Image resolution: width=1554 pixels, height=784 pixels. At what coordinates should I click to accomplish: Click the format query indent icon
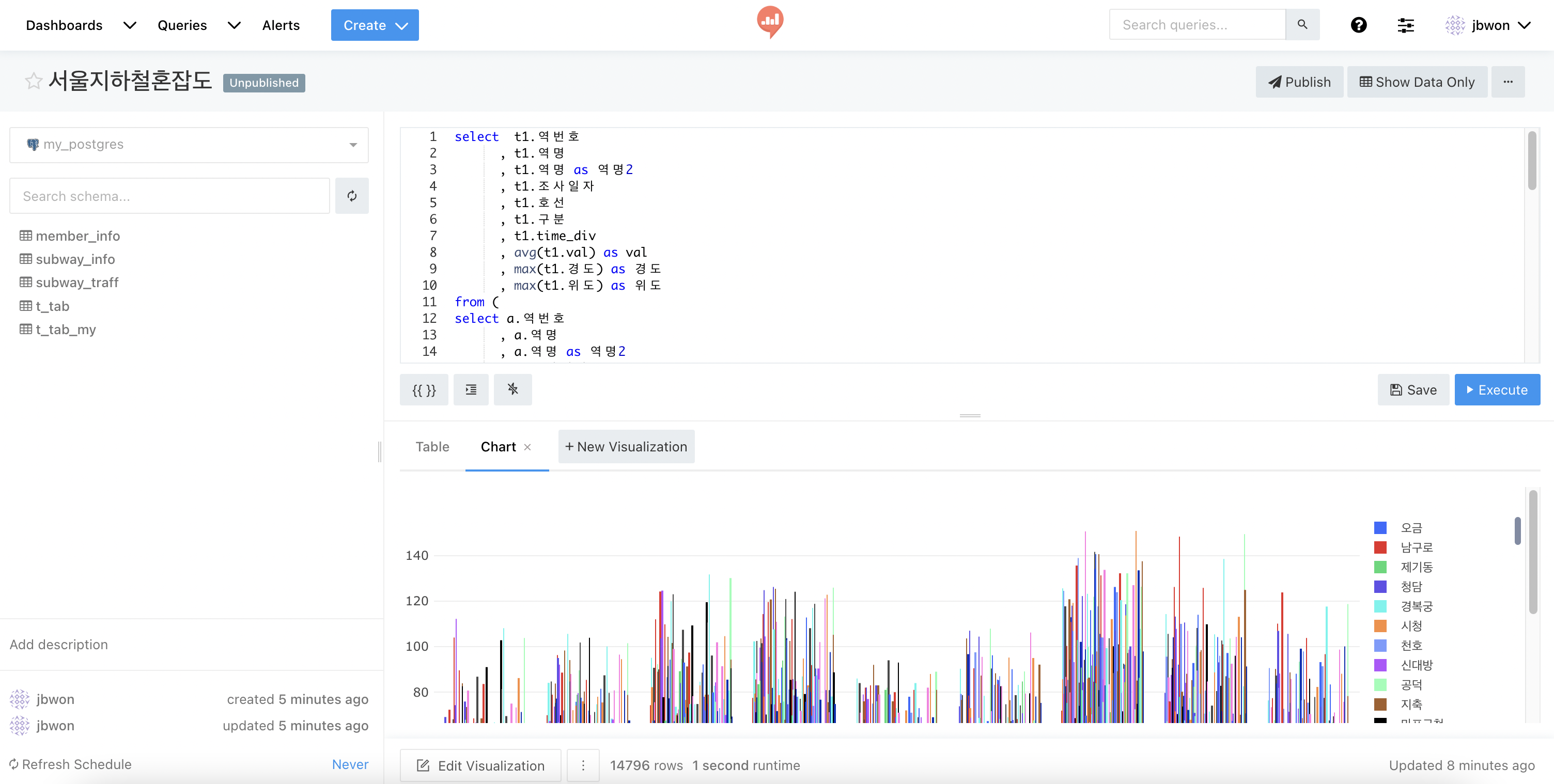pyautogui.click(x=471, y=389)
